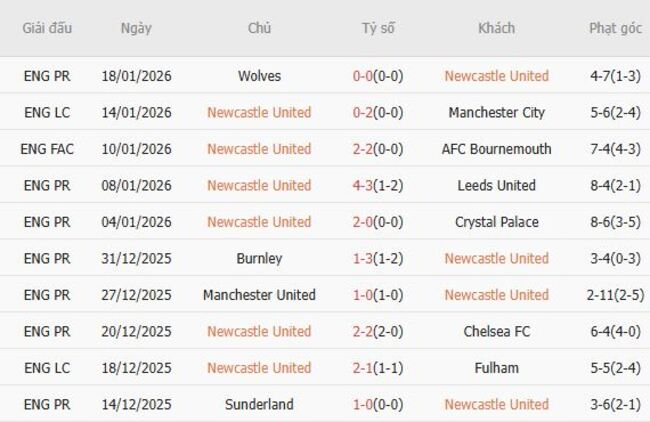Viewport: 650px width, 422px height.
Task: Open the Fulham team page
Action: click(496, 368)
